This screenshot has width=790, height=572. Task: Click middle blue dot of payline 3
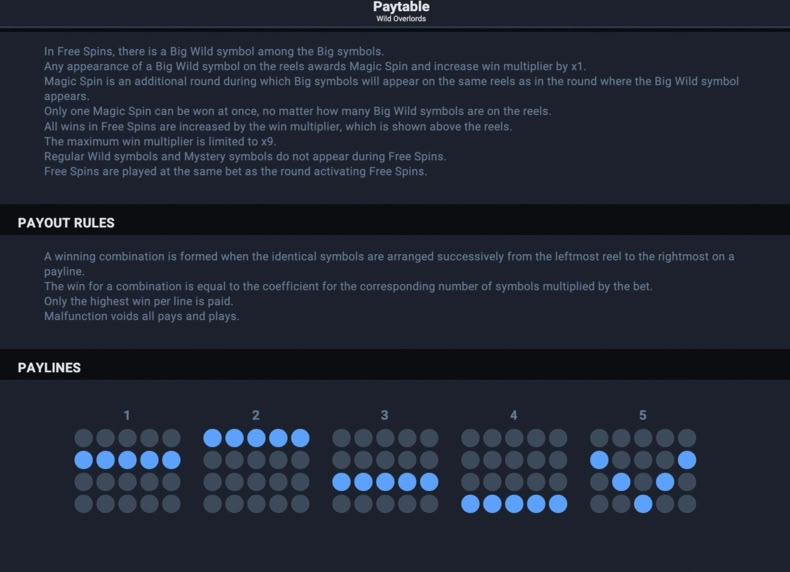pos(385,482)
